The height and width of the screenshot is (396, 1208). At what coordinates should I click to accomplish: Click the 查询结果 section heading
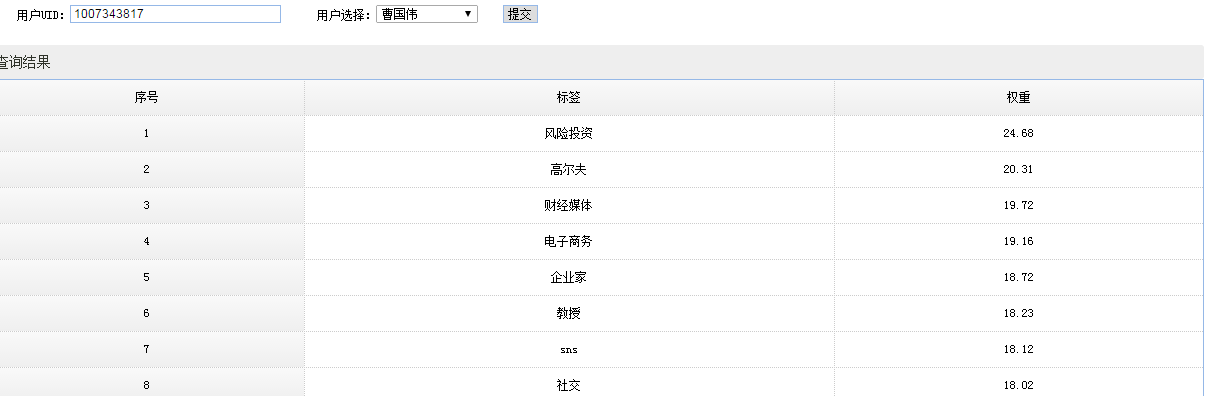click(x=24, y=62)
